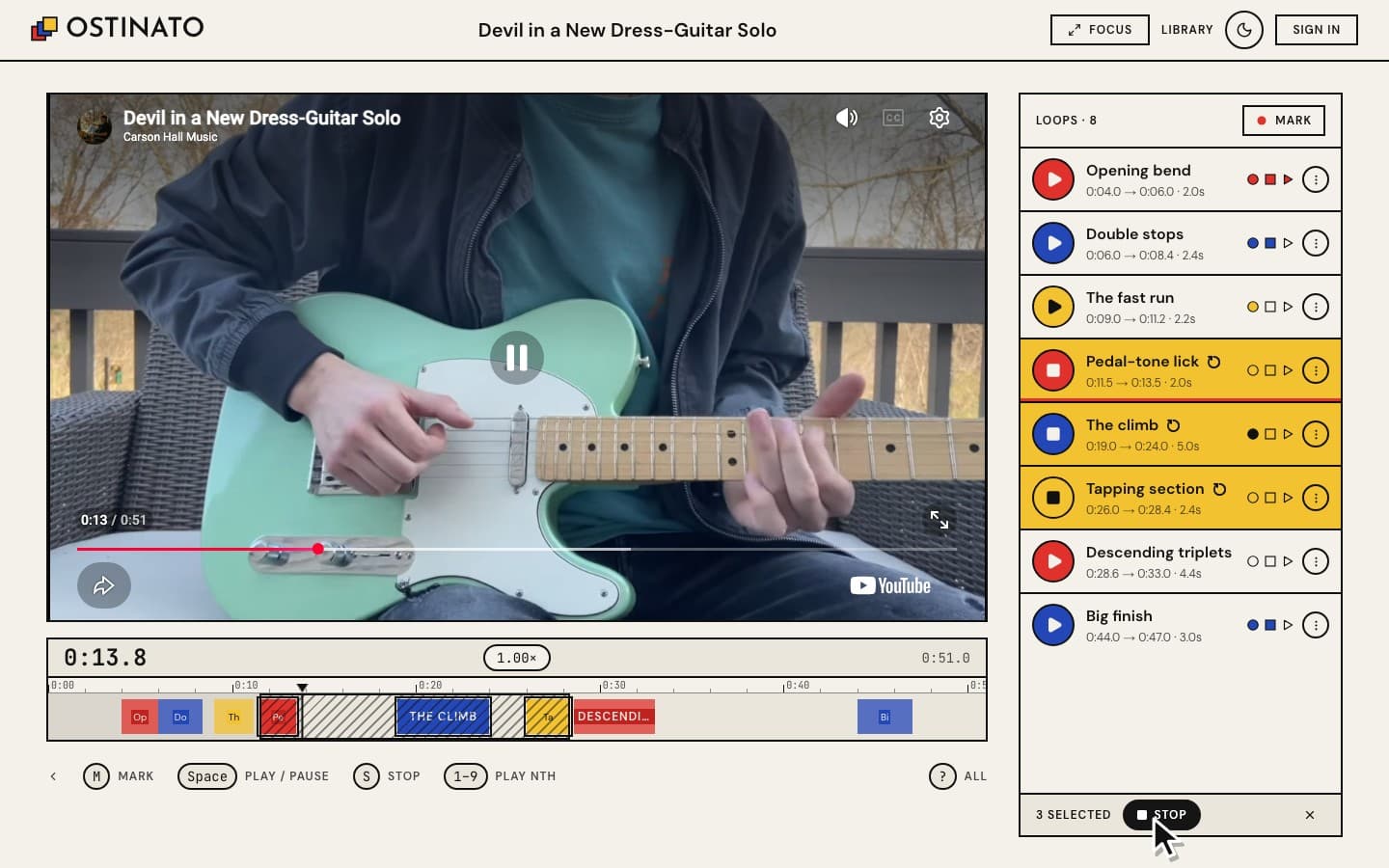
Task: Play The fast run loop
Action: [1053, 307]
